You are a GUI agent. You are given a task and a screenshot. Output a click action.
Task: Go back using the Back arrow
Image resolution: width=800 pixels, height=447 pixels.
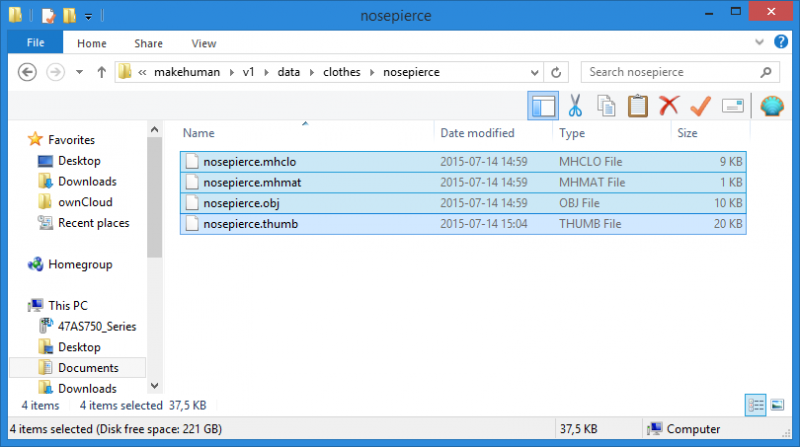tap(27, 72)
